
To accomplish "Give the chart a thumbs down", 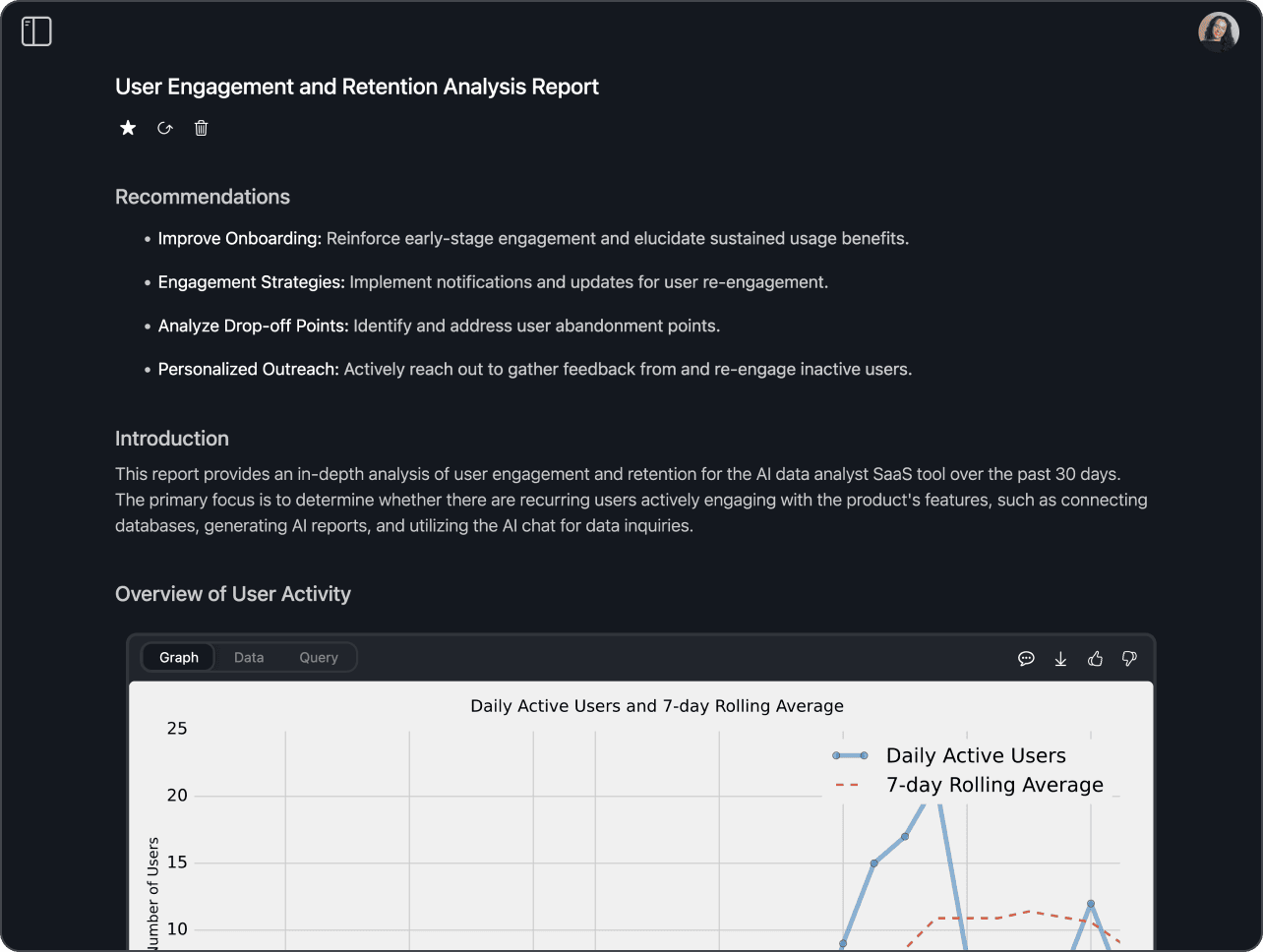I will coord(1129,658).
